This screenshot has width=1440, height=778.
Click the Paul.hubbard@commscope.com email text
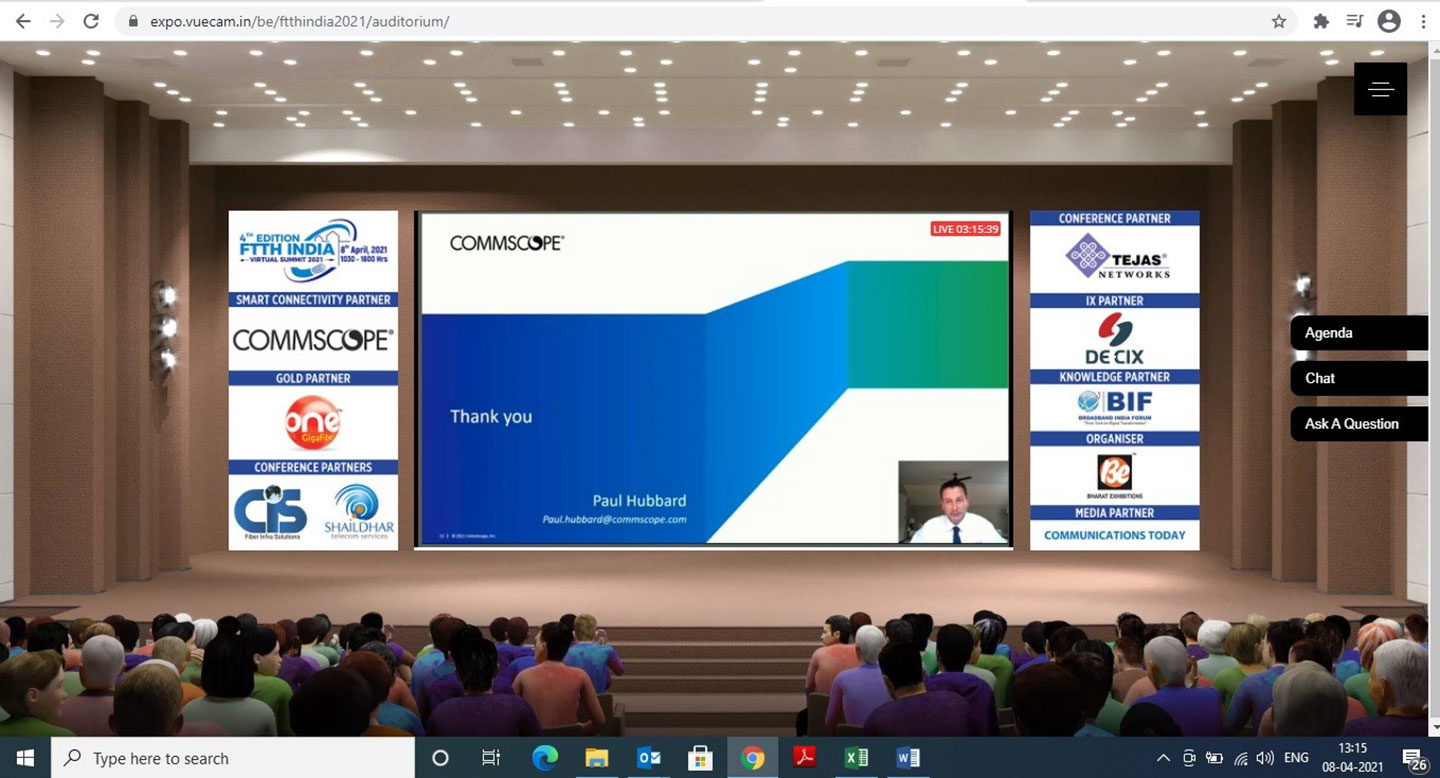614,519
